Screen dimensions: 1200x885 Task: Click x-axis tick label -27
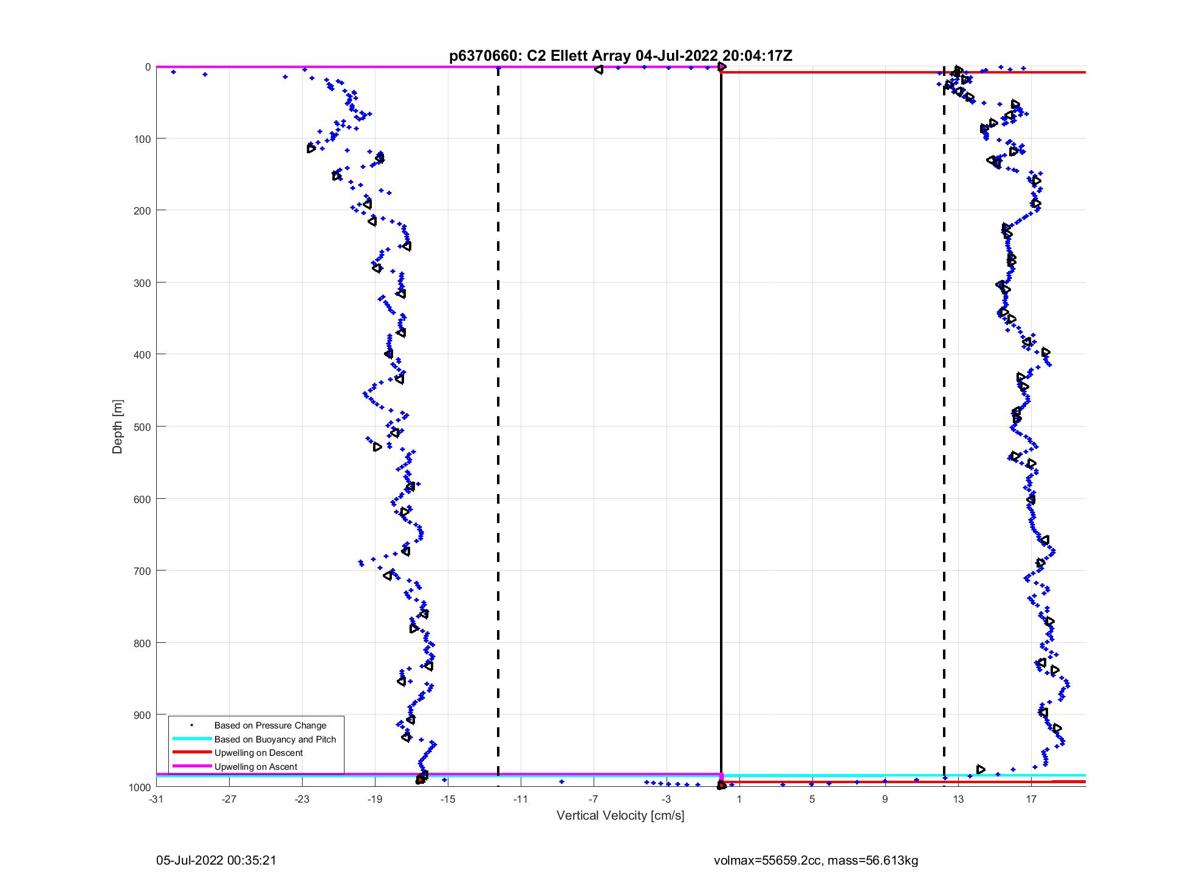pyautogui.click(x=229, y=799)
